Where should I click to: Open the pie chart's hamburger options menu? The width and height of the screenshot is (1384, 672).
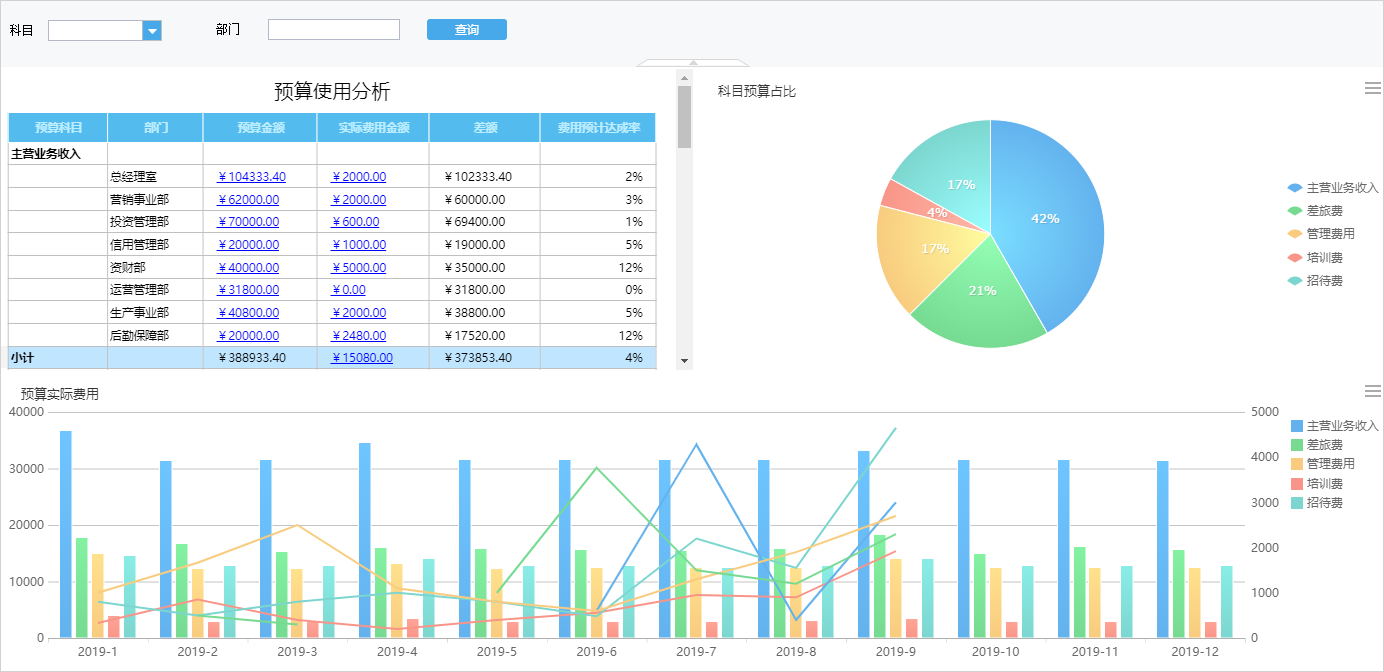point(1372,88)
